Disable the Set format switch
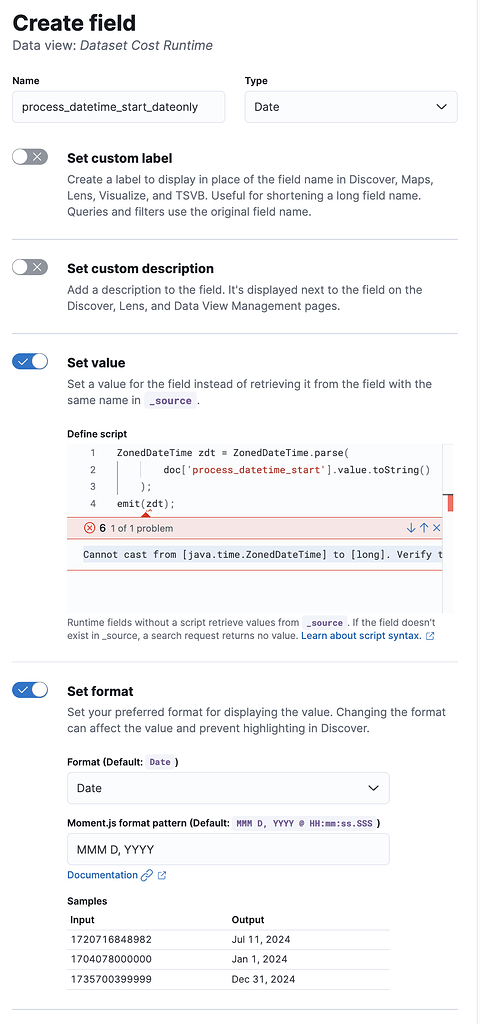The width and height of the screenshot is (480, 1024). [x=30, y=689]
